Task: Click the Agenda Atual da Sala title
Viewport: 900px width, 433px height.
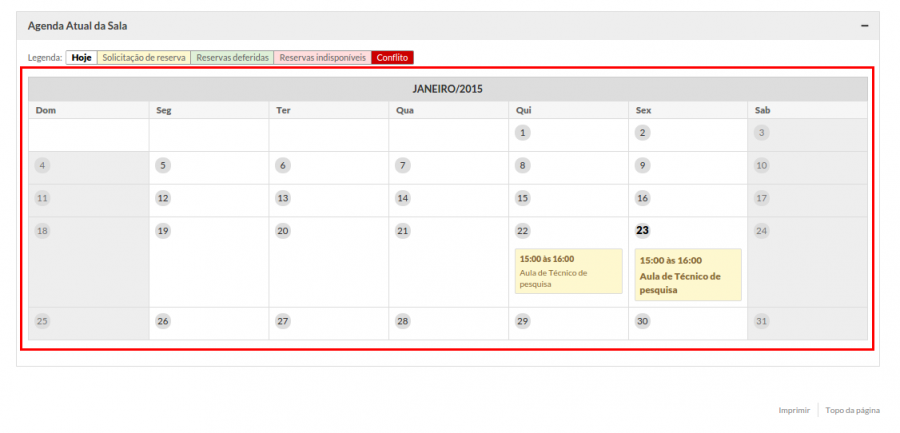Action: pos(77,26)
